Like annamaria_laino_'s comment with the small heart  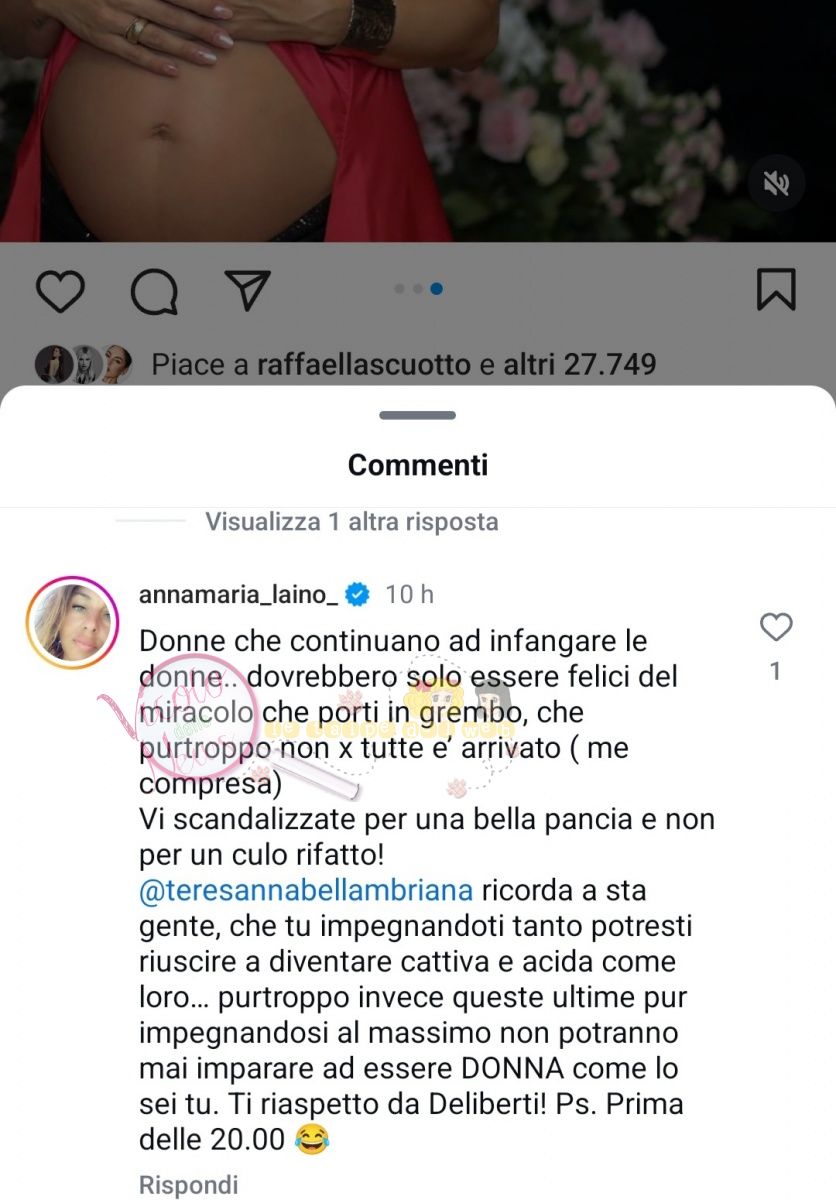tap(776, 627)
